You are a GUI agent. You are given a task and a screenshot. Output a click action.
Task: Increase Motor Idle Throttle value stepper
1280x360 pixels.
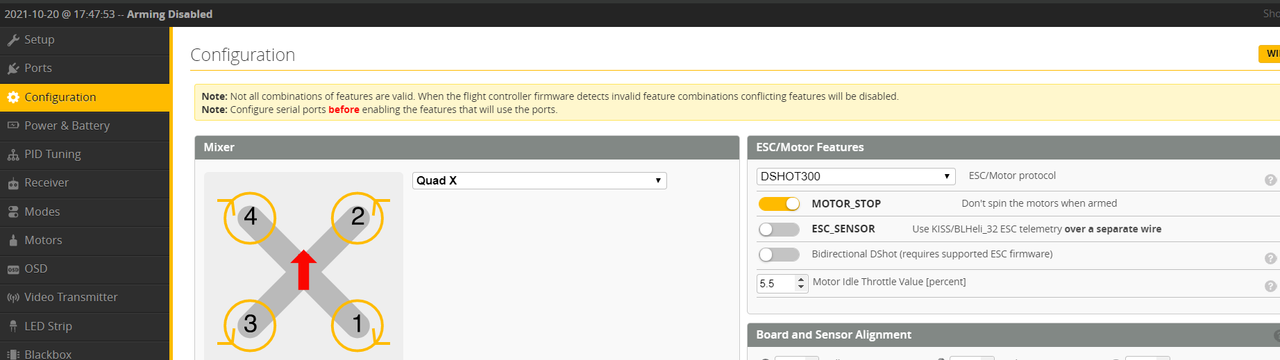coord(801,279)
